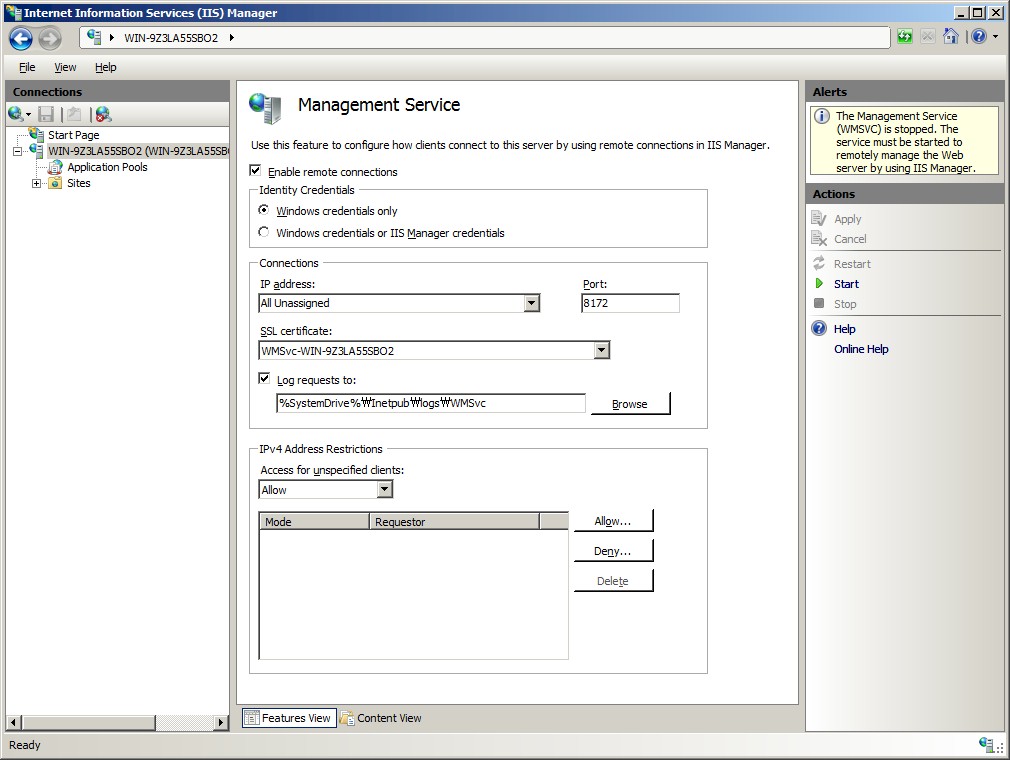This screenshot has height=760, width=1010.
Task: Open the View menu
Action: pos(65,67)
